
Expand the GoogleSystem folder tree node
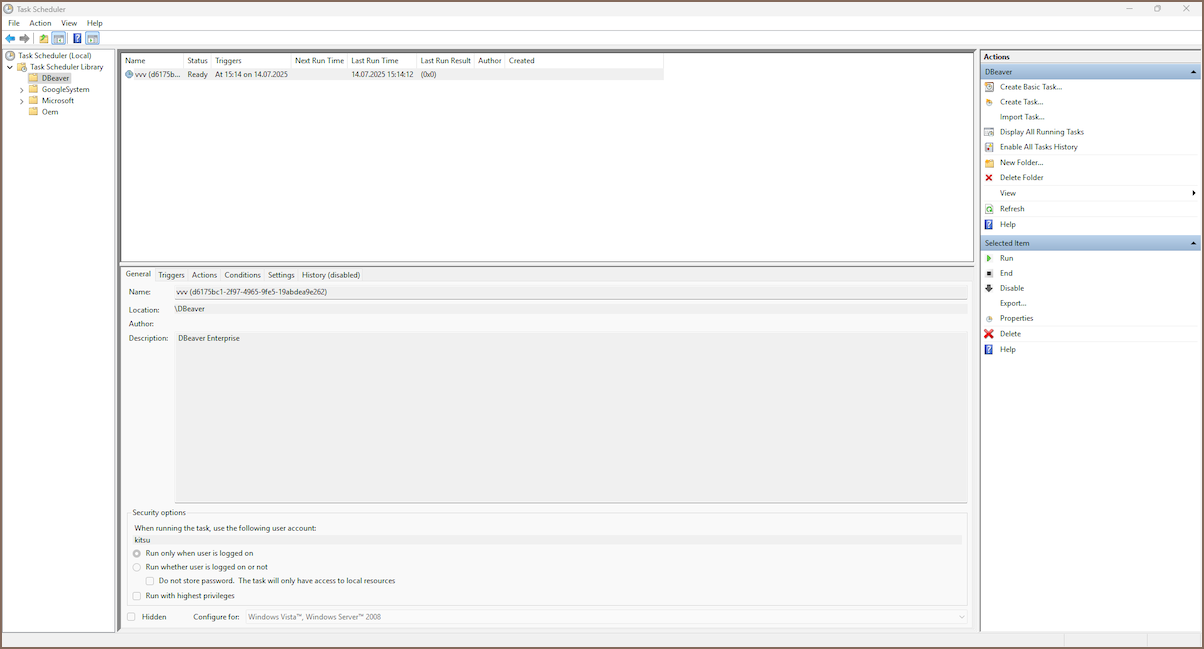22,90
